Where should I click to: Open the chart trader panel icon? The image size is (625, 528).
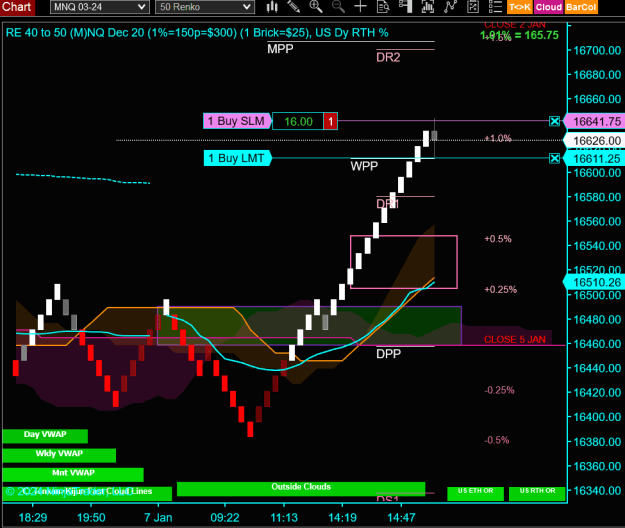(x=405, y=7)
